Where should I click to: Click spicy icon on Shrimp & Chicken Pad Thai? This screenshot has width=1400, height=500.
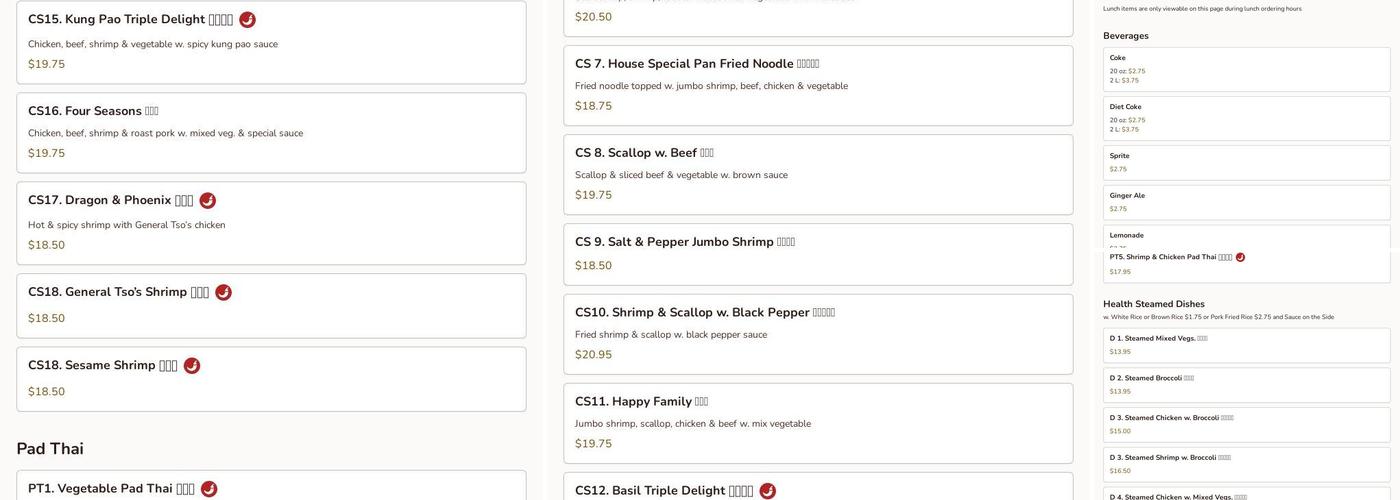tap(1240, 258)
